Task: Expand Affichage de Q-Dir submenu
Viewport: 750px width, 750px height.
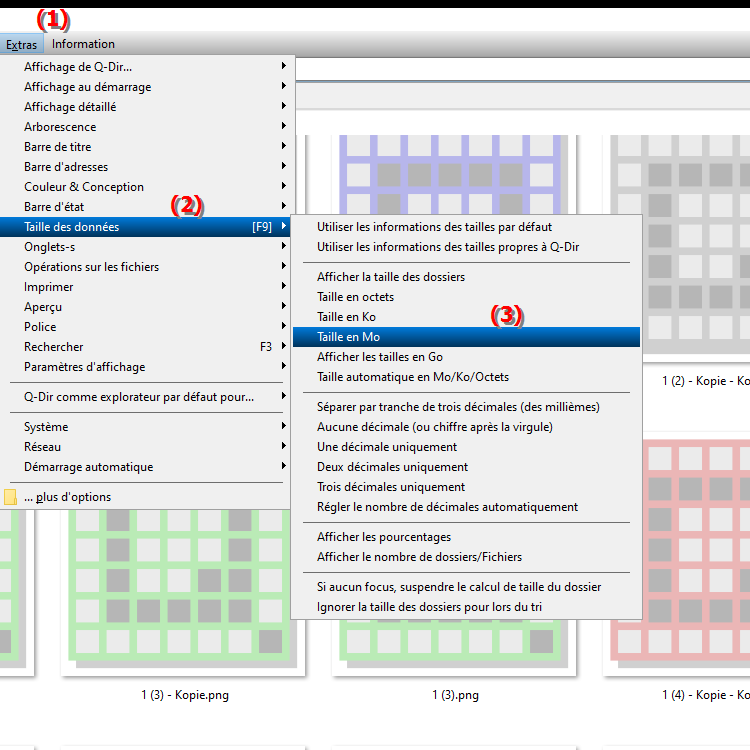Action: tap(145, 66)
